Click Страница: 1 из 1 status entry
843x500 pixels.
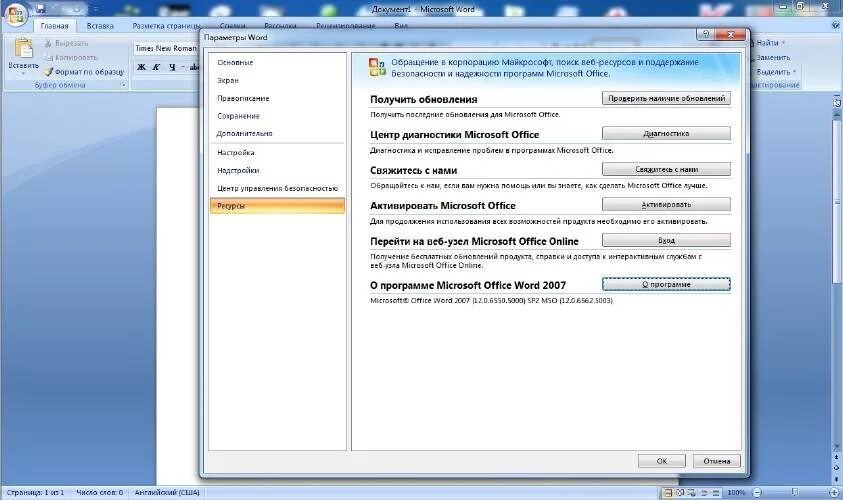pos(35,492)
